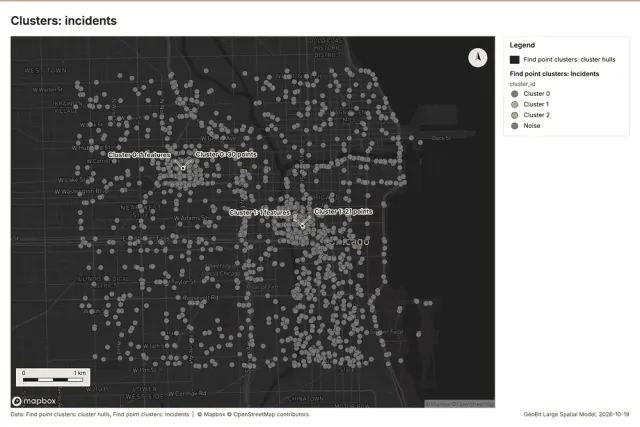640x427 pixels.
Task: Click the Mapbox logo on the map
Action: 34,401
